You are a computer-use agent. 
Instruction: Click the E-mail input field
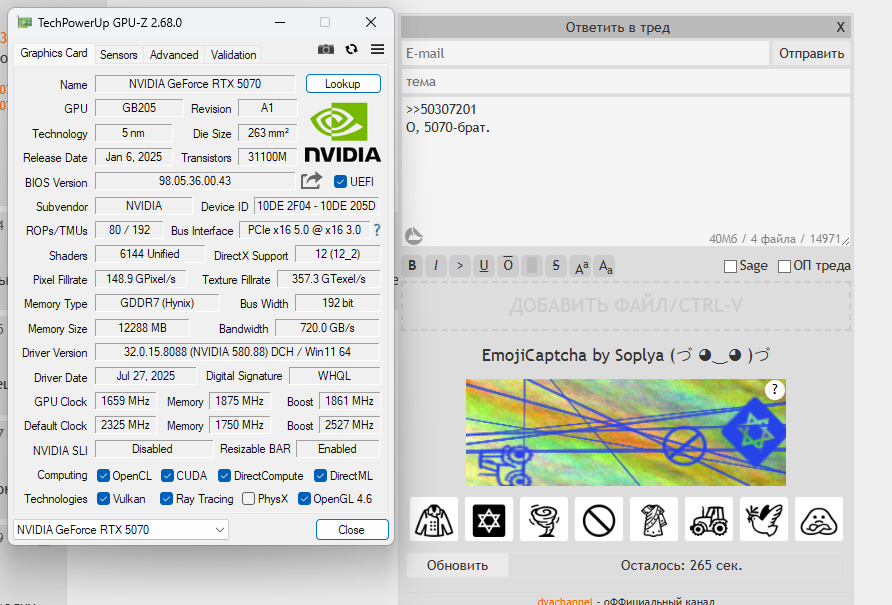pos(585,53)
